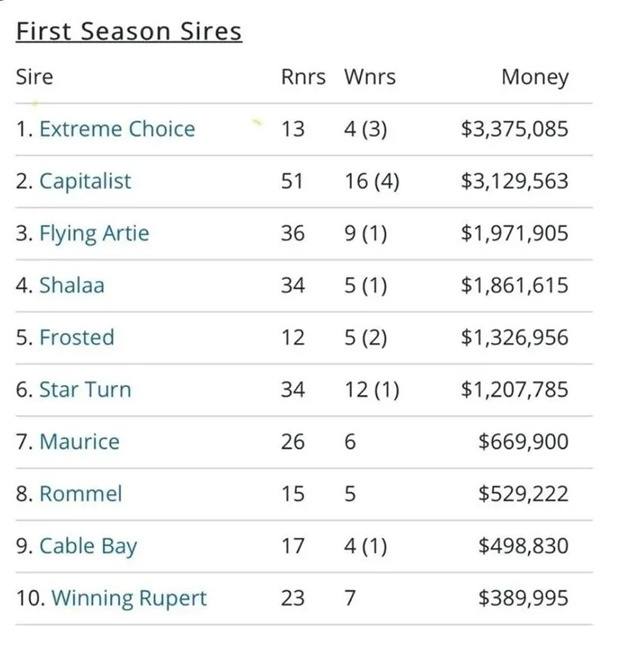Click the Rnrs column header
Image resolution: width=640 pixels, height=650 pixels.
[303, 77]
